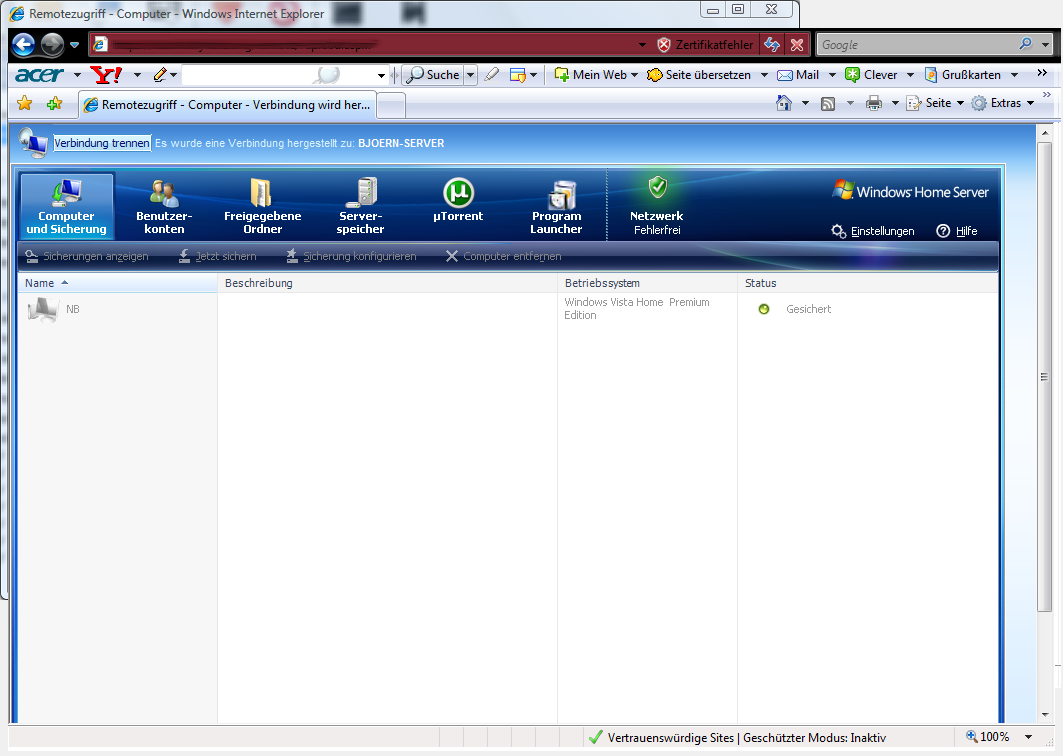Sort list by Name column header
The image size is (1063, 756).
(40, 283)
